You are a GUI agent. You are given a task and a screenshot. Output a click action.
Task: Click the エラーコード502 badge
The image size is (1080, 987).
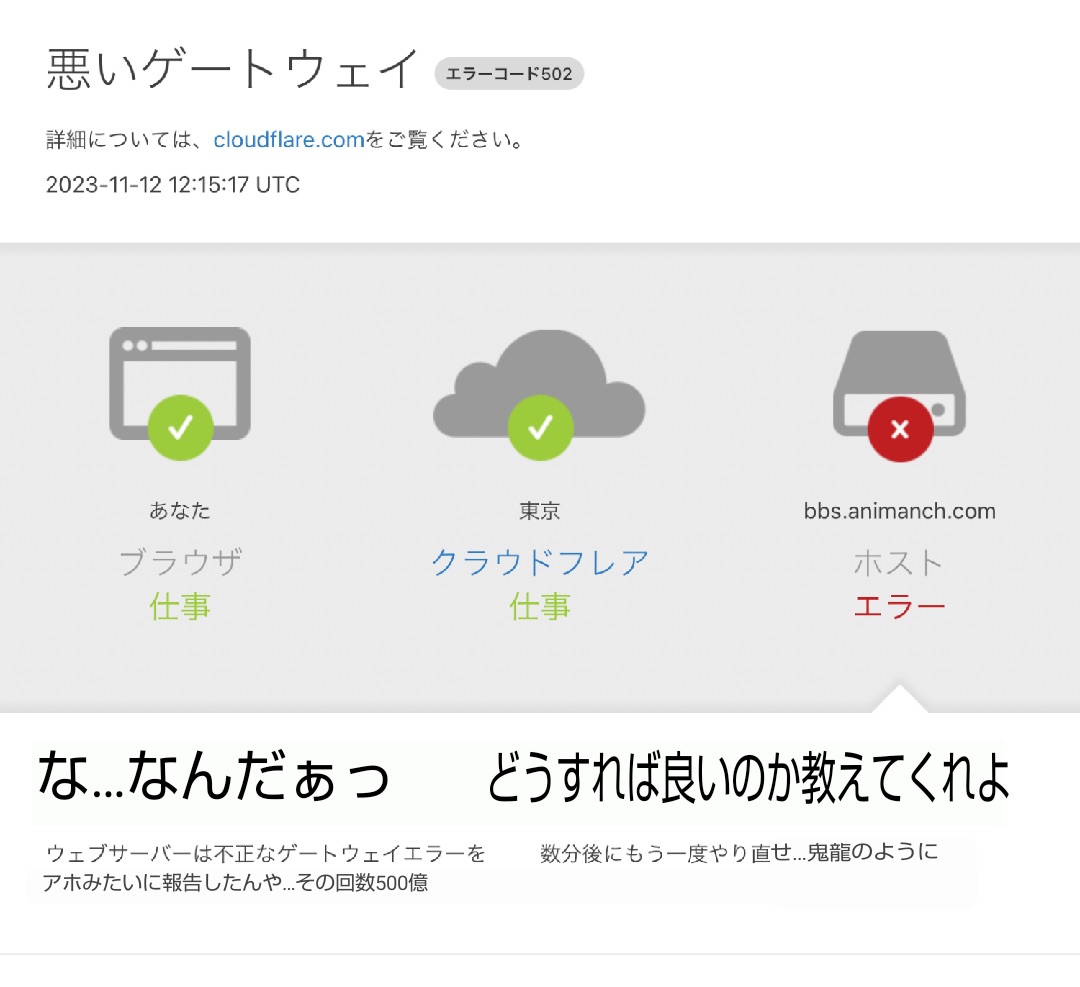click(509, 74)
